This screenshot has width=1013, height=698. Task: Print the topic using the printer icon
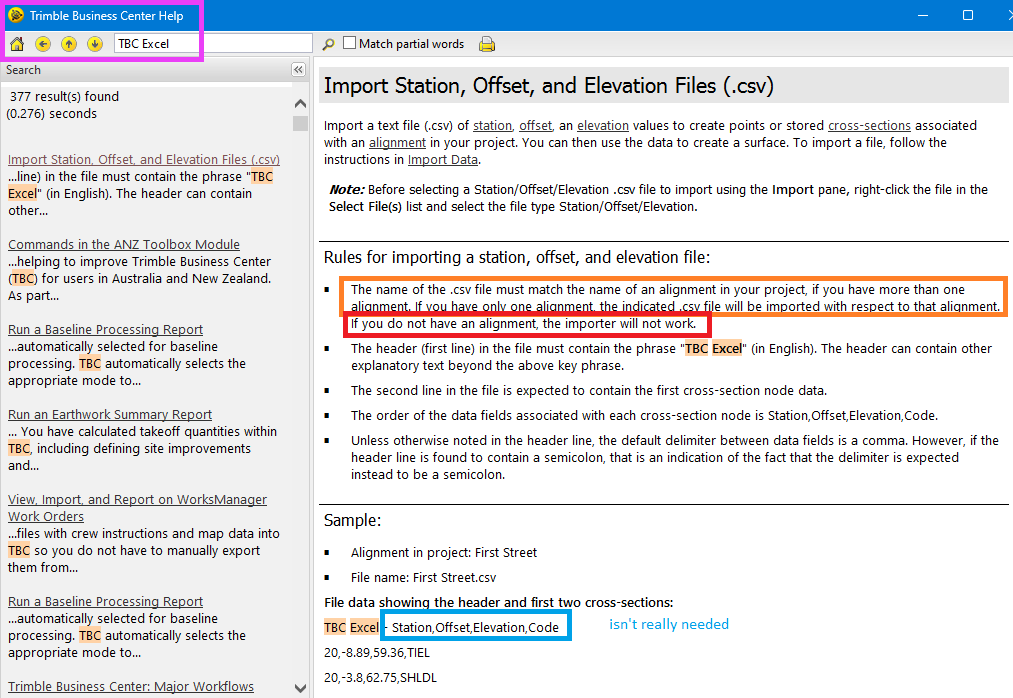(487, 44)
